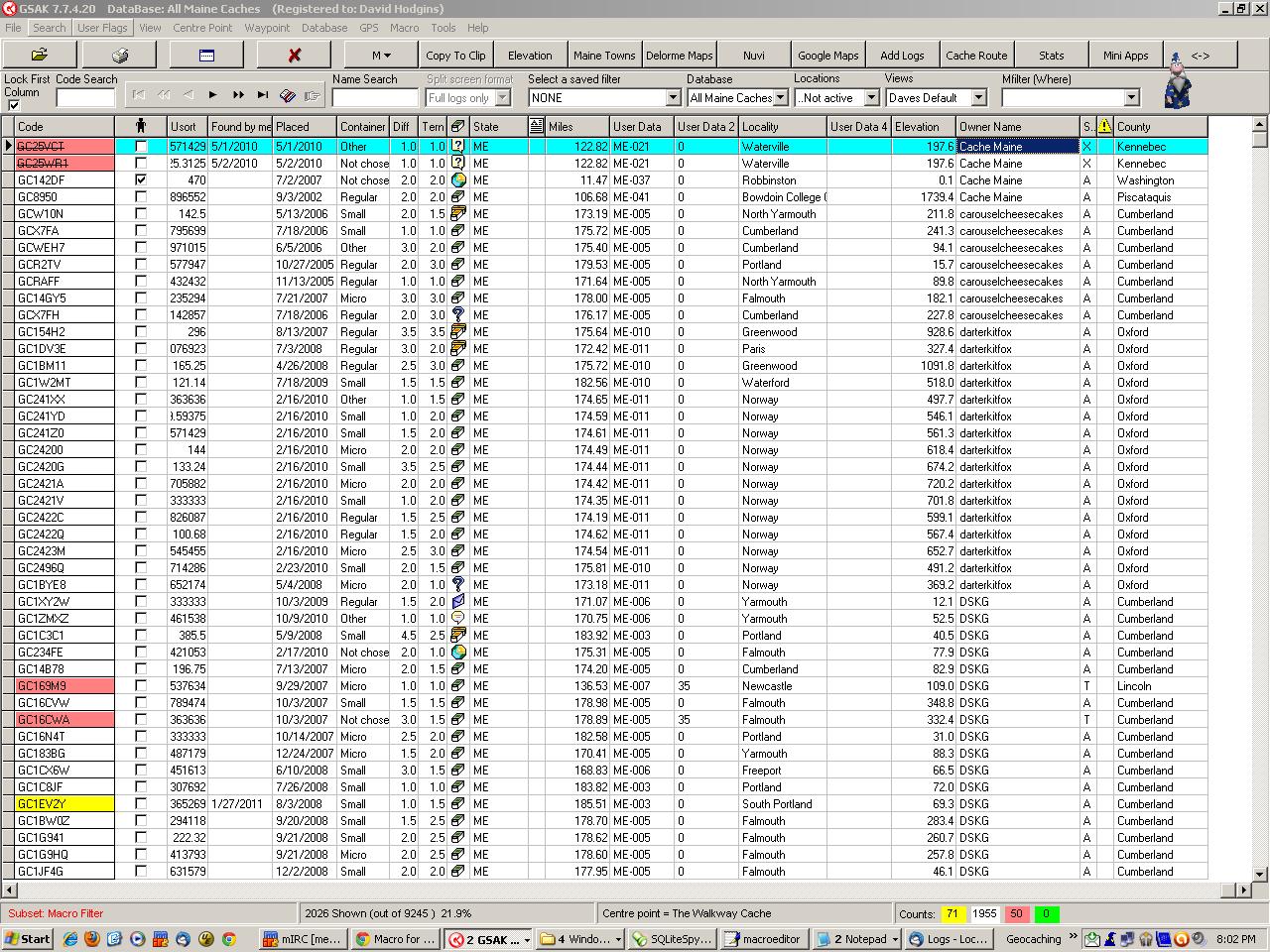Image resolution: width=1270 pixels, height=952 pixels.
Task: Click the yellow warning triangle column header
Action: tap(1104, 127)
